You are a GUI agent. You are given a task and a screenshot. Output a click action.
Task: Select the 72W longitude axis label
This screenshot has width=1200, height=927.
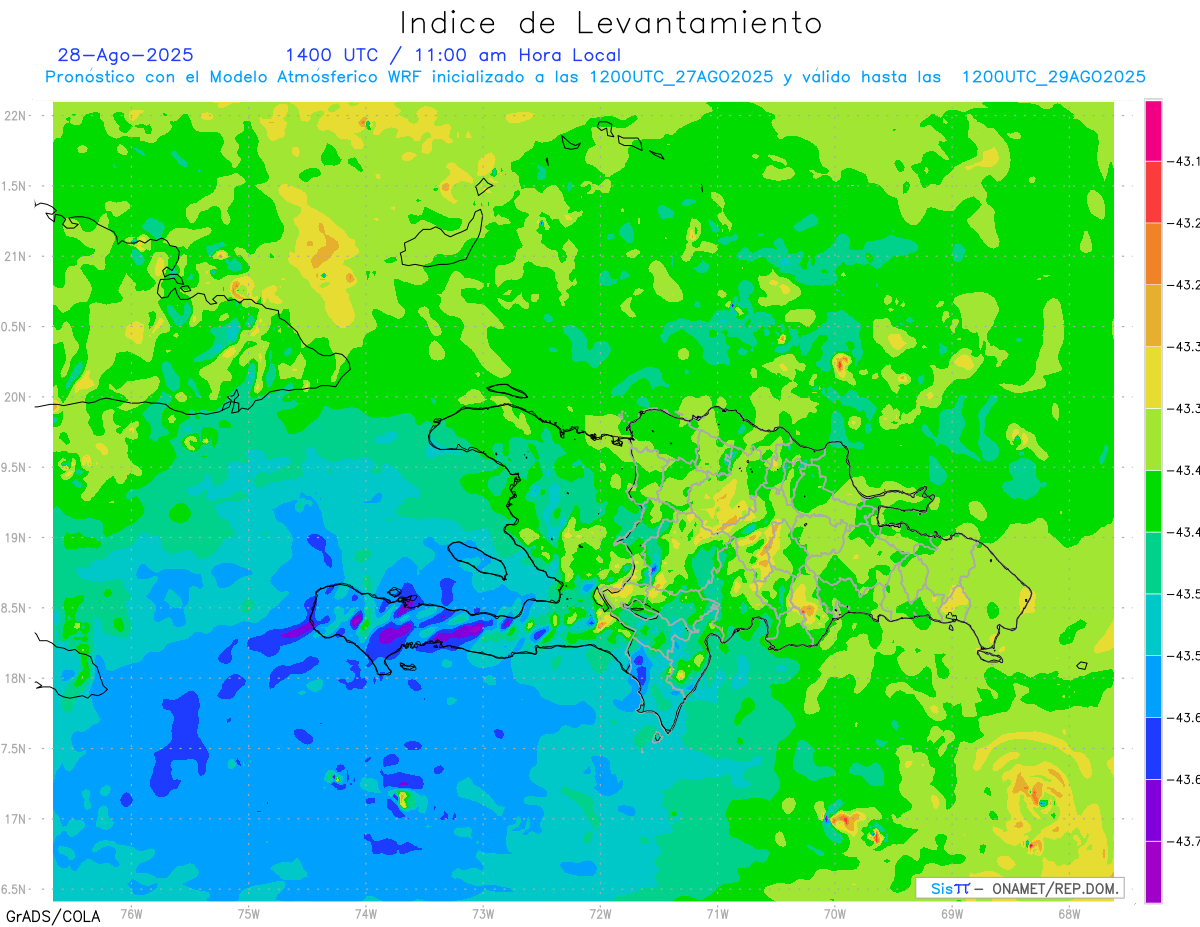600,913
